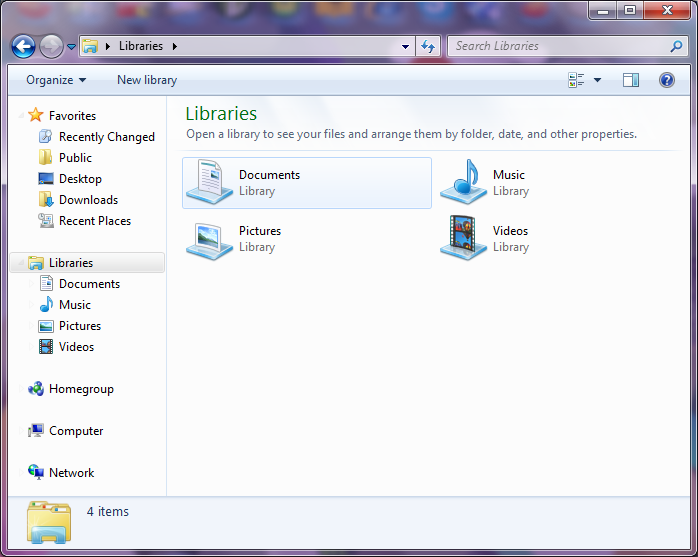
Task: Select Recently Changed in Favorites
Action: 106,137
